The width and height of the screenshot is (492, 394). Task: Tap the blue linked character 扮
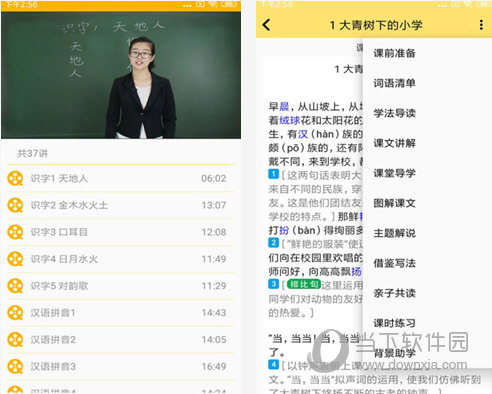284,230
